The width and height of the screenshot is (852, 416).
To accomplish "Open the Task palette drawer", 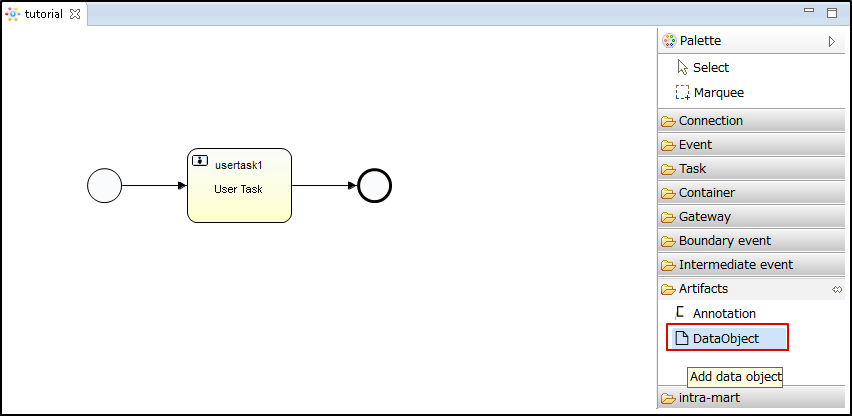I will point(752,168).
